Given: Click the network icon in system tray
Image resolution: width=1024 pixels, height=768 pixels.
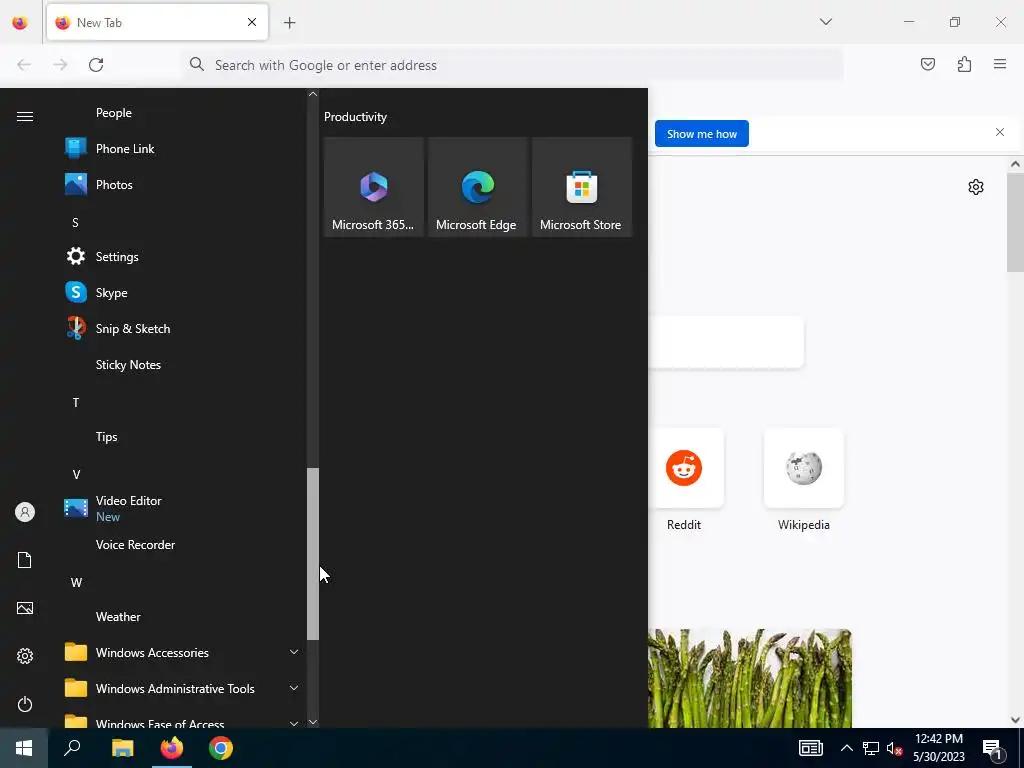Looking at the screenshot, I should [x=871, y=748].
